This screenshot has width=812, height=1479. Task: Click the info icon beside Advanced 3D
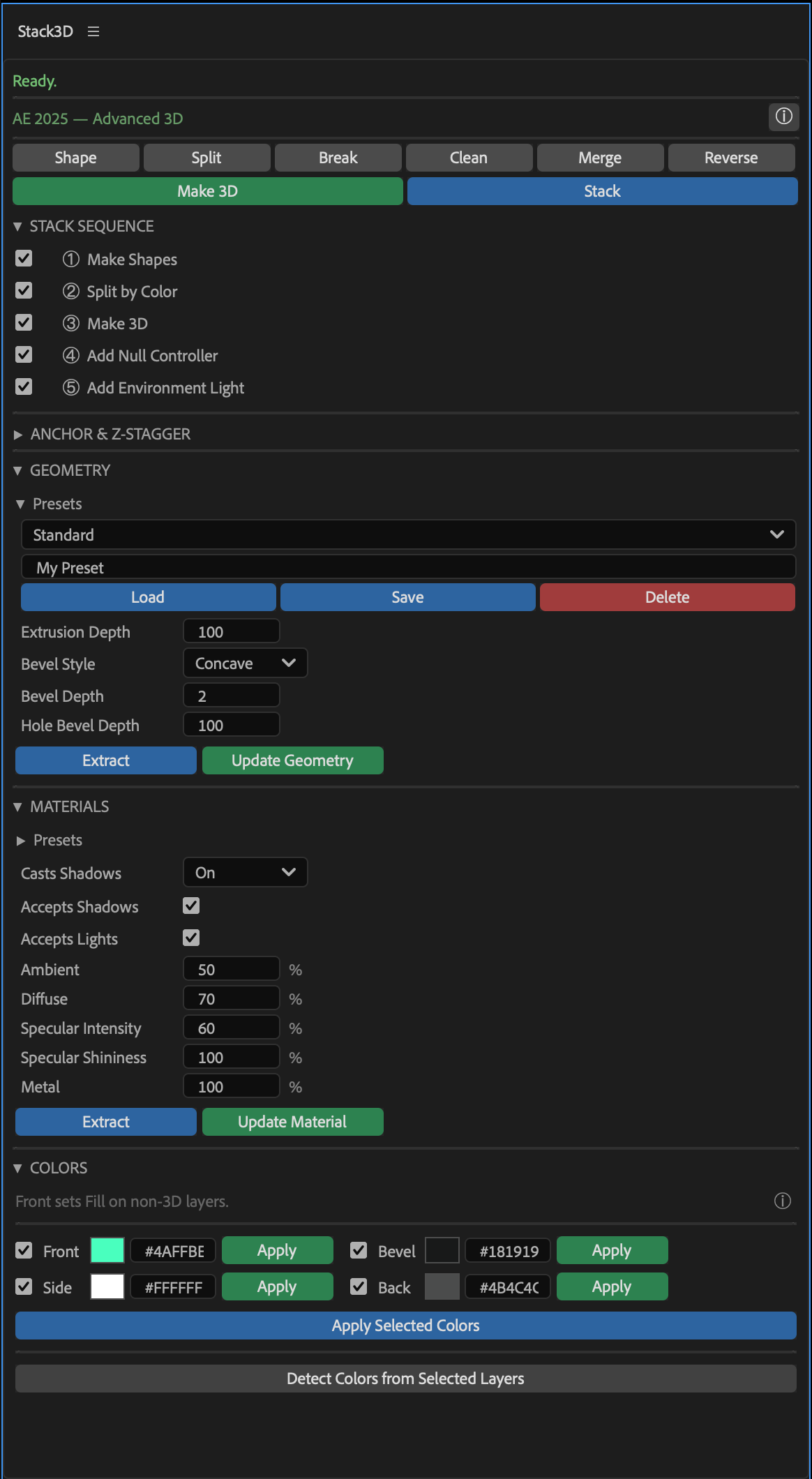pyautogui.click(x=783, y=117)
